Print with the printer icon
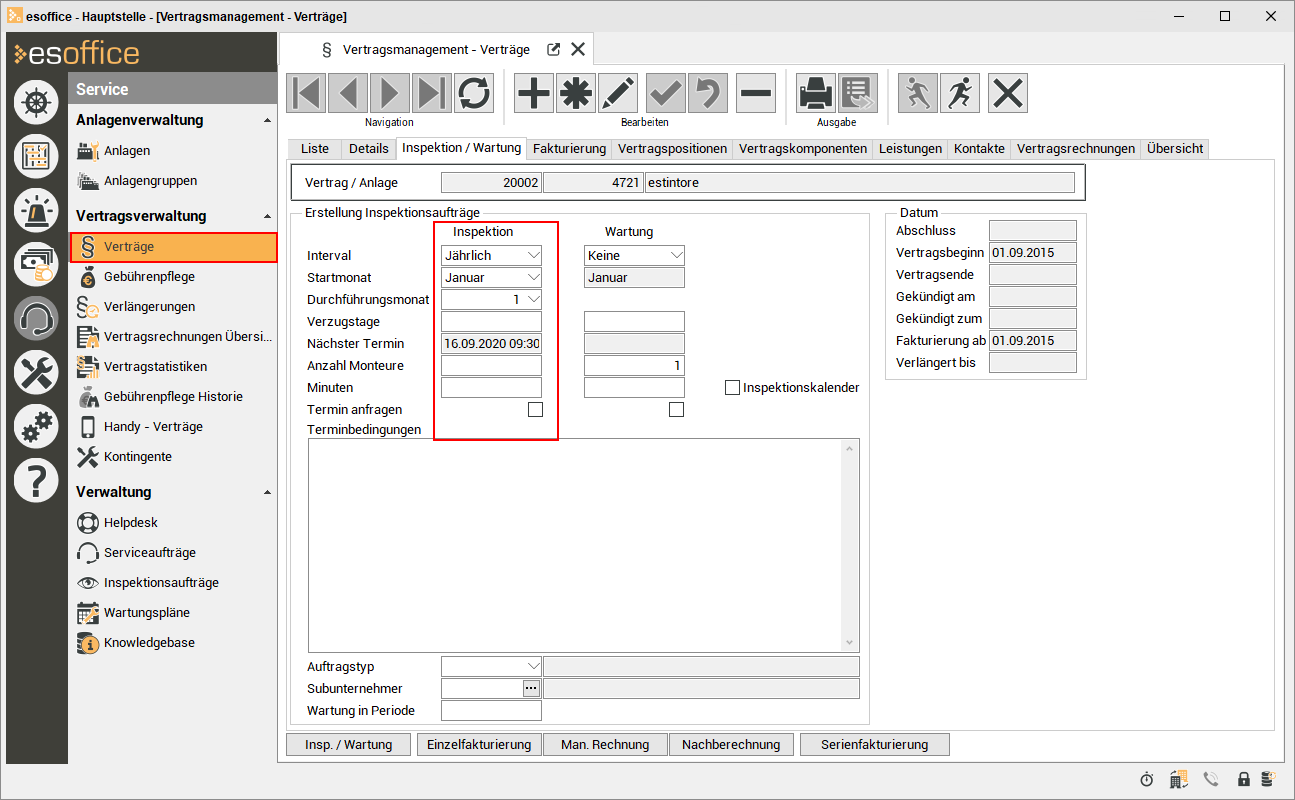The image size is (1295, 800). pyautogui.click(x=816, y=93)
